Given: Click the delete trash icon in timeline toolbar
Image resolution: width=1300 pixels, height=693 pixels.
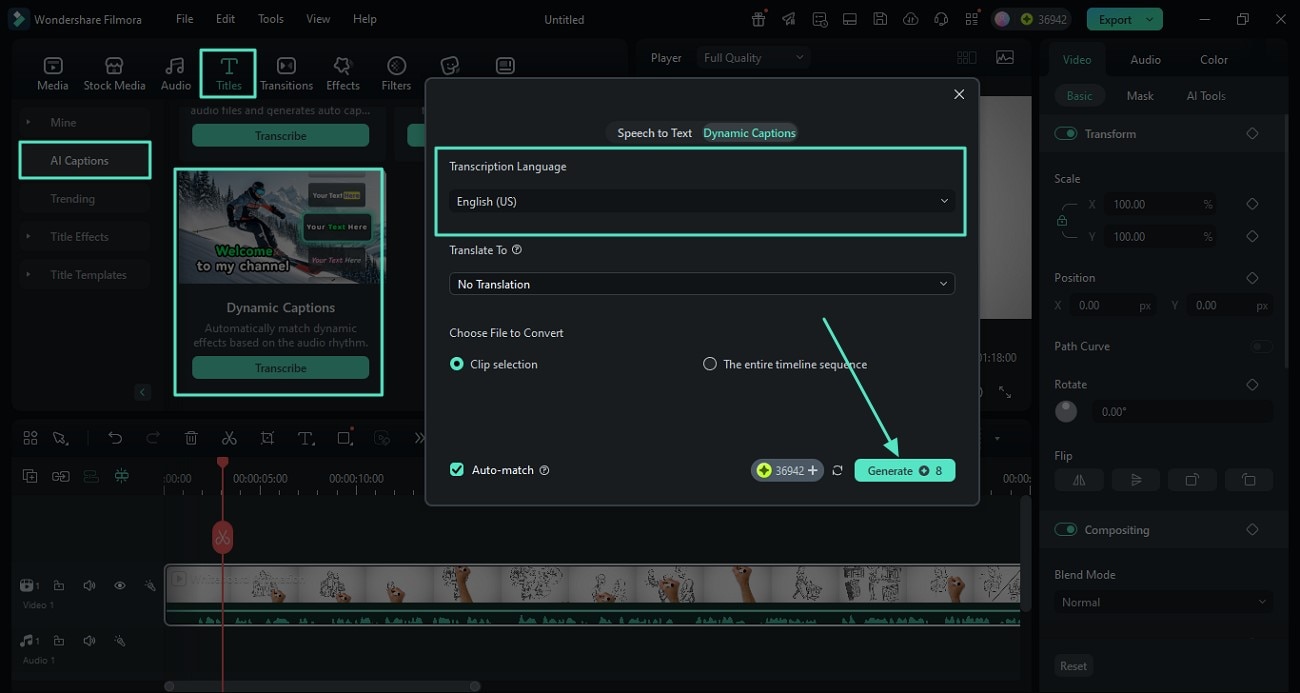Looking at the screenshot, I should (191, 438).
